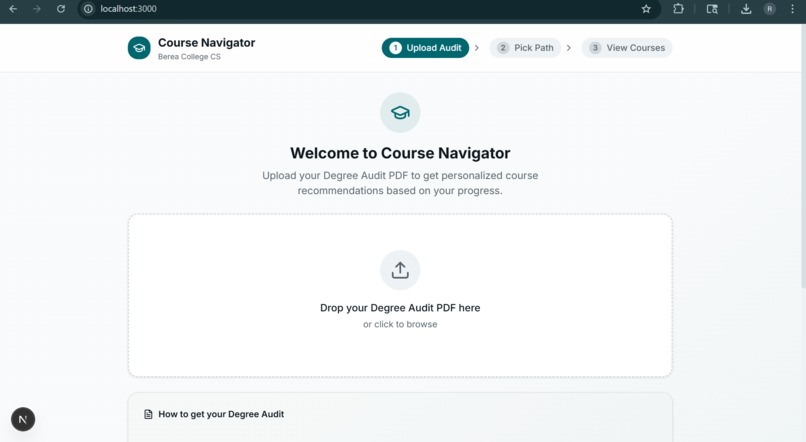Click the Course Navigator graduation cap logo
The height and width of the screenshot is (442, 806).
(139, 48)
